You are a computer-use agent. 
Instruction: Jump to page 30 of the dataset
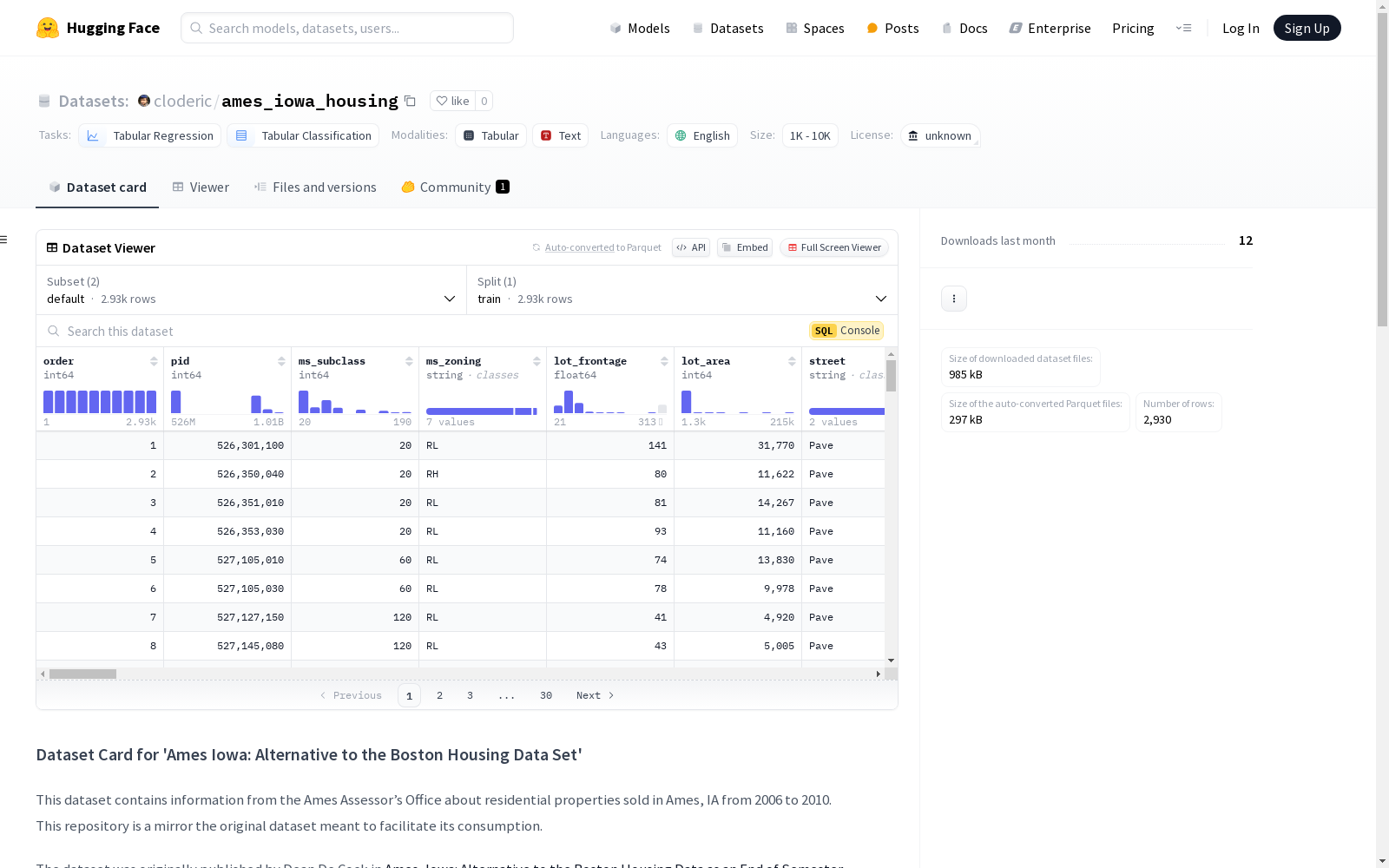click(545, 695)
